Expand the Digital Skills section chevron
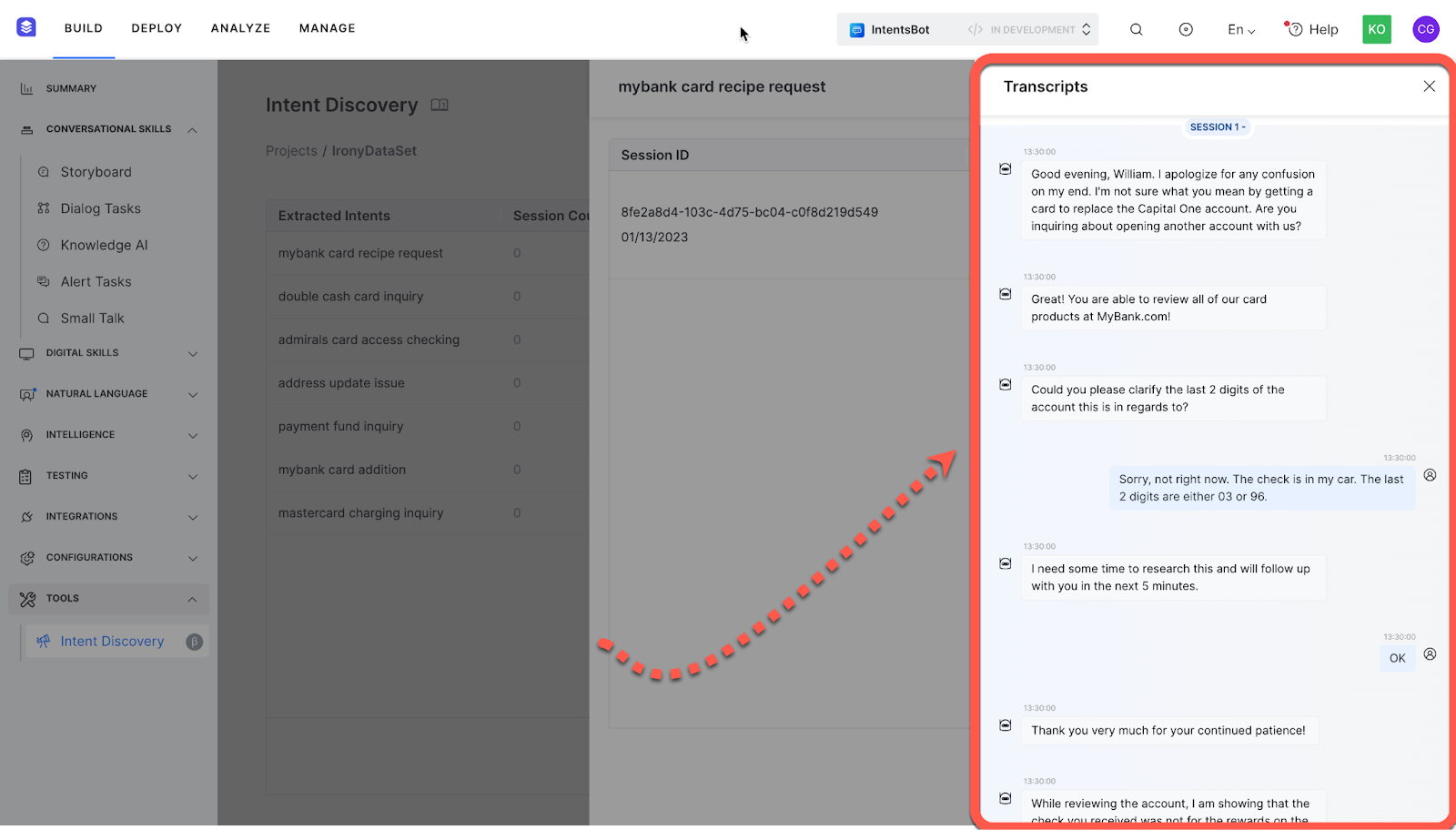1456x830 pixels. 192,353
